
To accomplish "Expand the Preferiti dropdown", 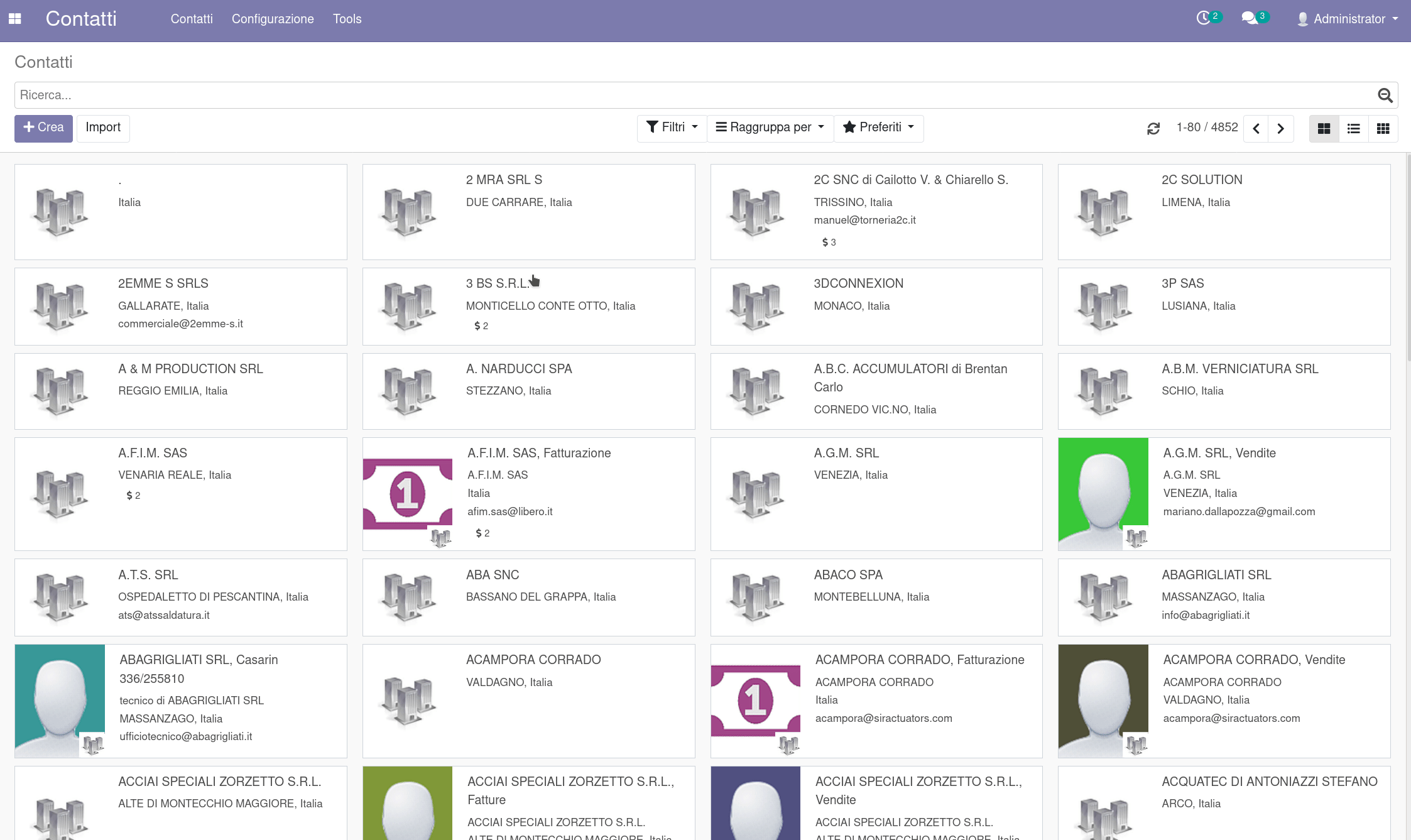I will (x=878, y=128).
